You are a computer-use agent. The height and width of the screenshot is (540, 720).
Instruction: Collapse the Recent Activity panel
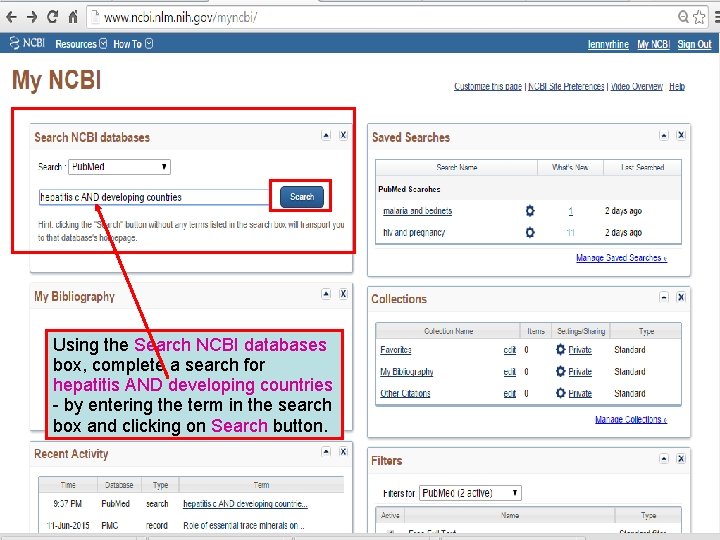pyautogui.click(x=326, y=452)
